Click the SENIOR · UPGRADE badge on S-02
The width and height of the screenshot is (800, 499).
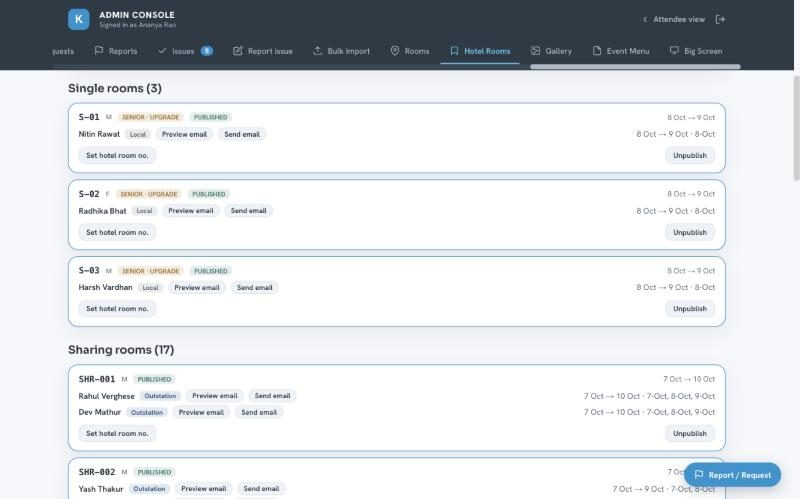point(149,194)
